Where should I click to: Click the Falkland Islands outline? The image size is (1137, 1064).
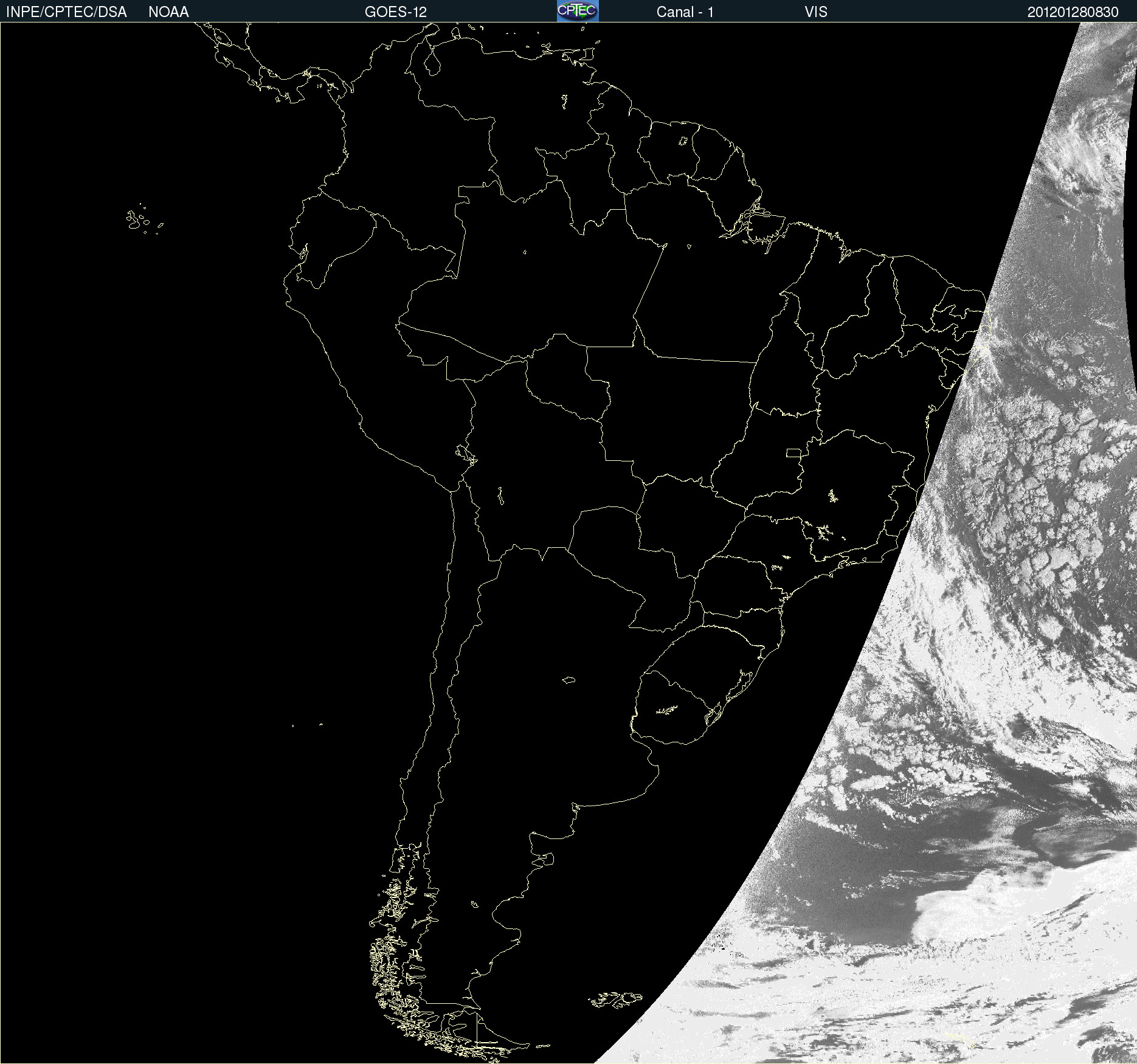[615, 999]
